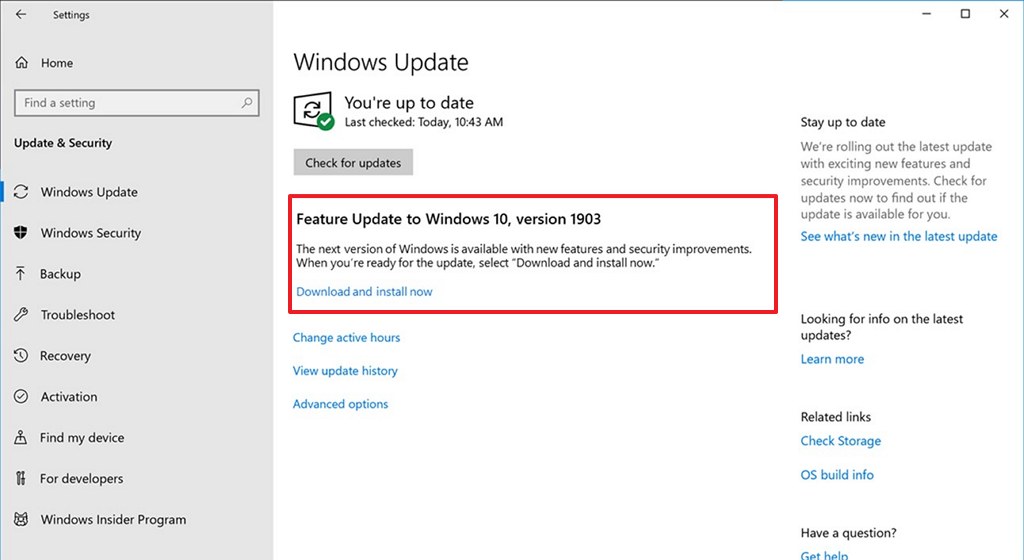Click the Windows Security shield icon
1024x560 pixels.
21,232
